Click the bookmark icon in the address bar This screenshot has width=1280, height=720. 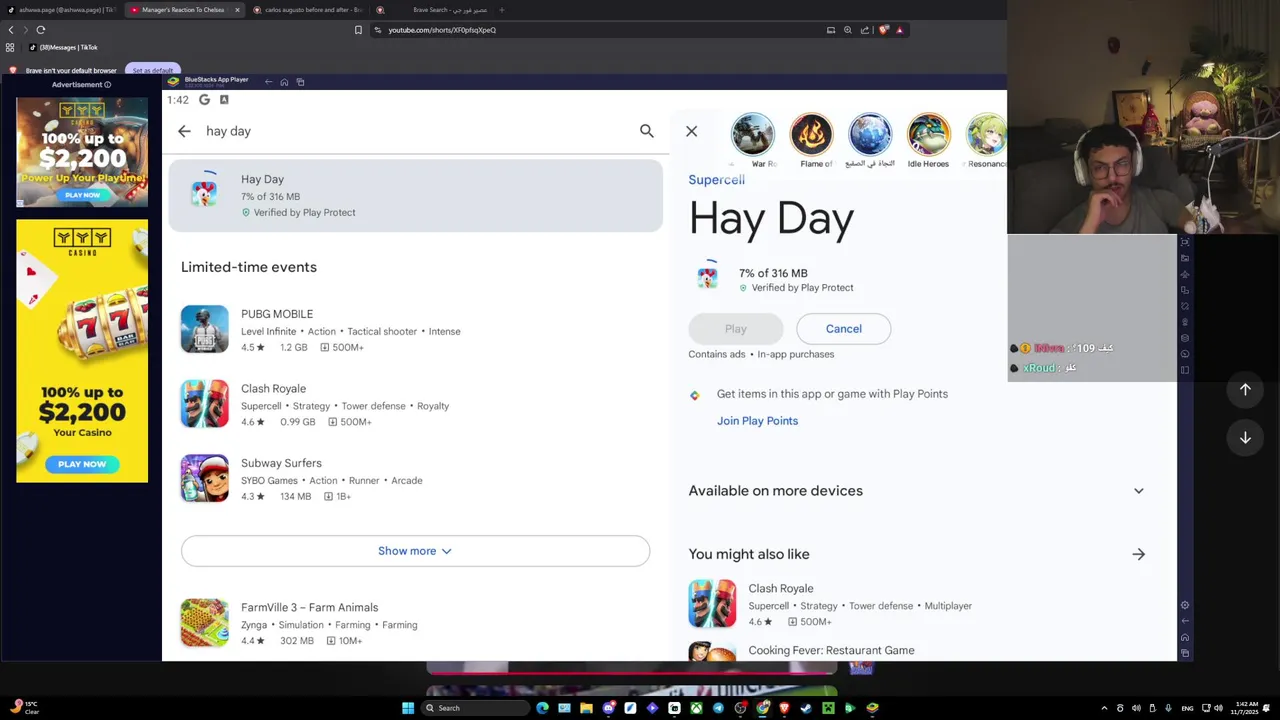point(358,30)
